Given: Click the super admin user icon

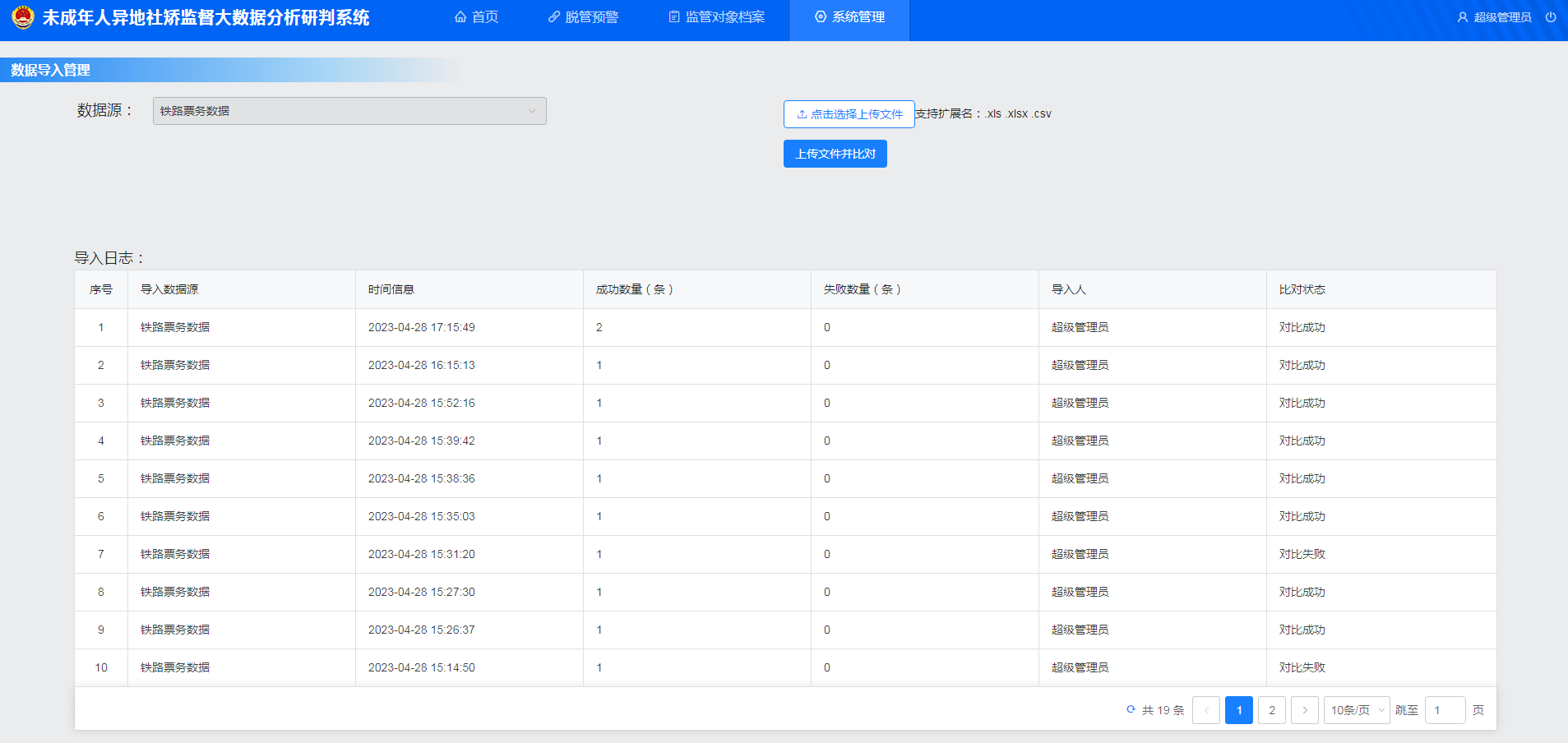Looking at the screenshot, I should [x=1462, y=17].
